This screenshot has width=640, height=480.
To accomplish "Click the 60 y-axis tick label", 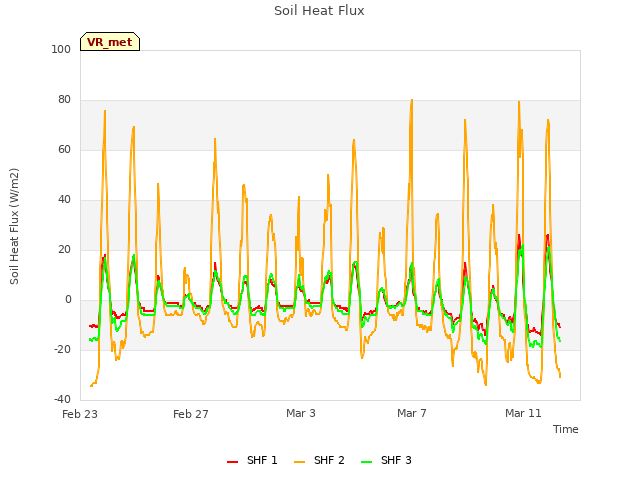I will point(64,149).
